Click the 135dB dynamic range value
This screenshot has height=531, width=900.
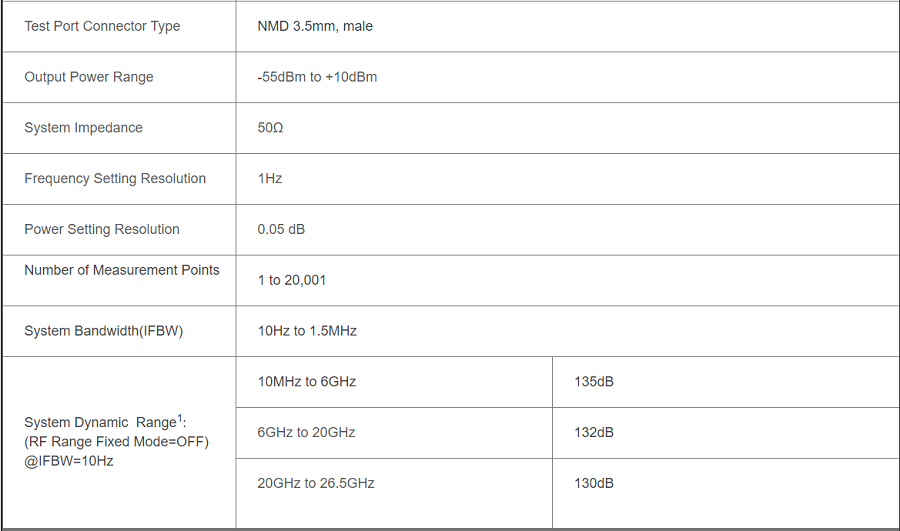594,382
